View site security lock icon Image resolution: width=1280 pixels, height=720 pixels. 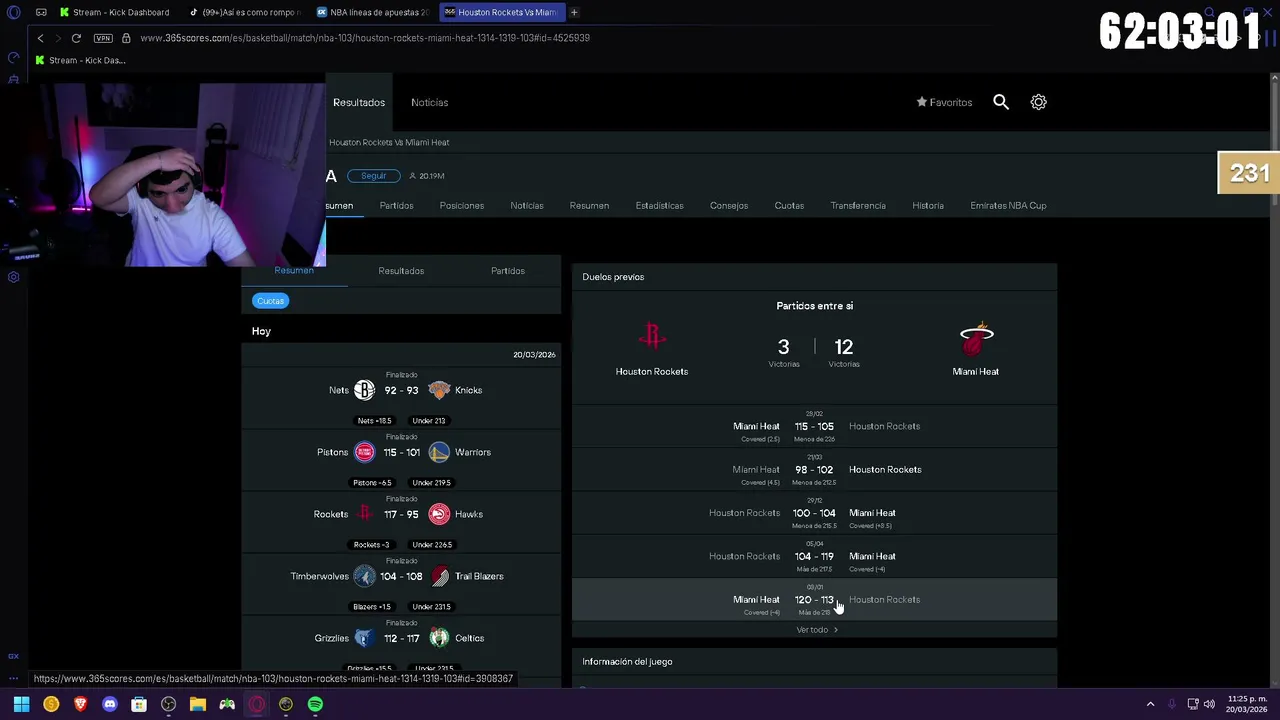click(x=126, y=38)
